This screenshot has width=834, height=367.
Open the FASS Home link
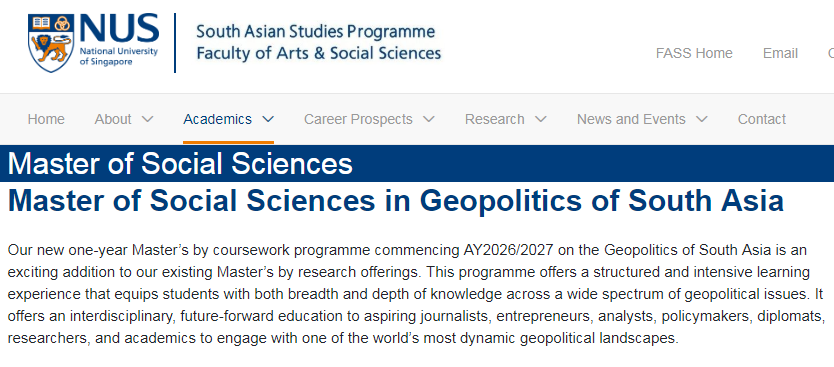coord(694,53)
